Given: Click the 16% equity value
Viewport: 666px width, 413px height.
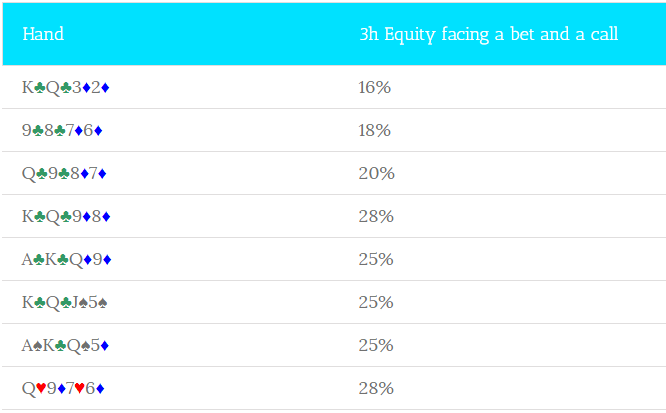Looking at the screenshot, I should coord(374,88).
